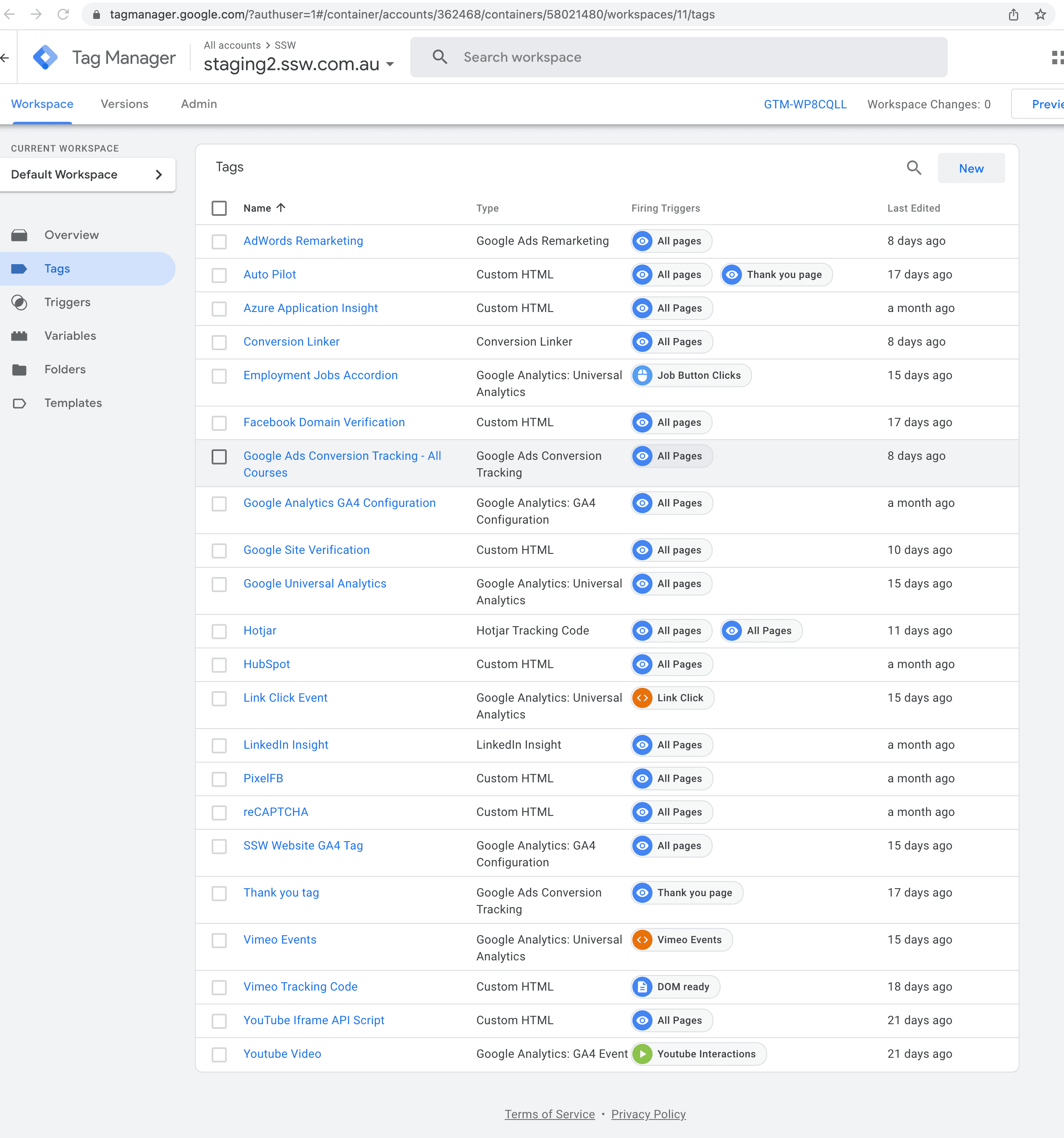Bookmark this page with star icon

tap(1040, 14)
